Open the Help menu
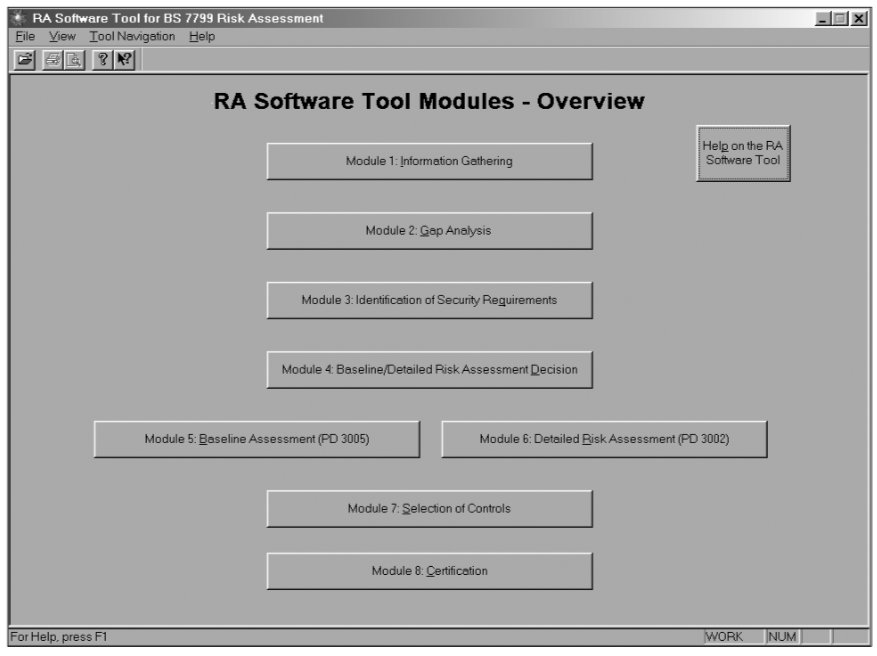 [x=202, y=36]
